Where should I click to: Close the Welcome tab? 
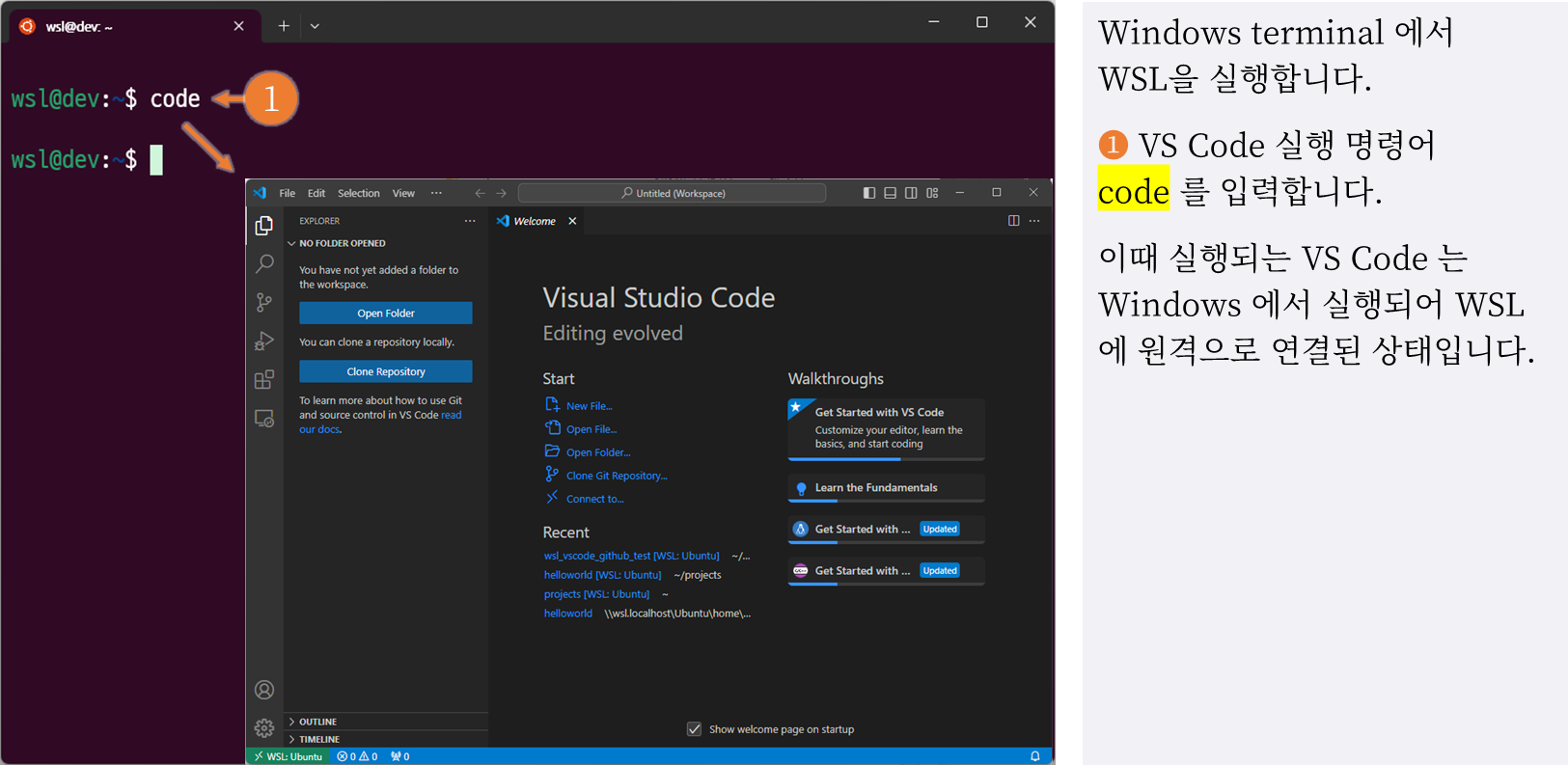pyautogui.click(x=572, y=221)
